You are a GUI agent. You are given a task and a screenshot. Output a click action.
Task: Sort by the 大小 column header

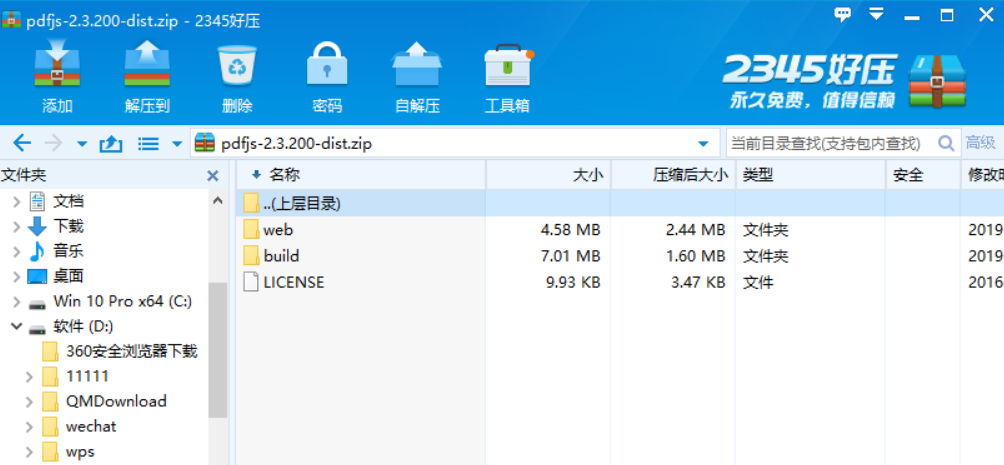pyautogui.click(x=548, y=174)
